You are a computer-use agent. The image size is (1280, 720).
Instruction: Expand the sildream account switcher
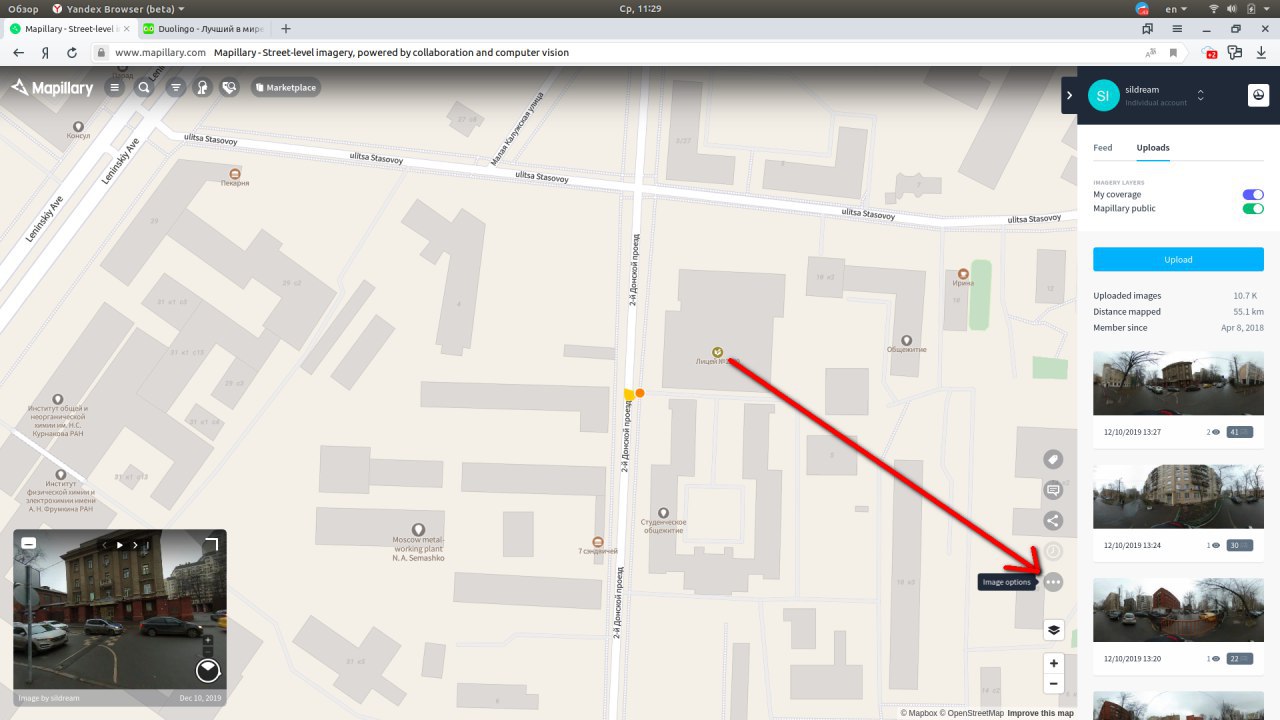1200,95
